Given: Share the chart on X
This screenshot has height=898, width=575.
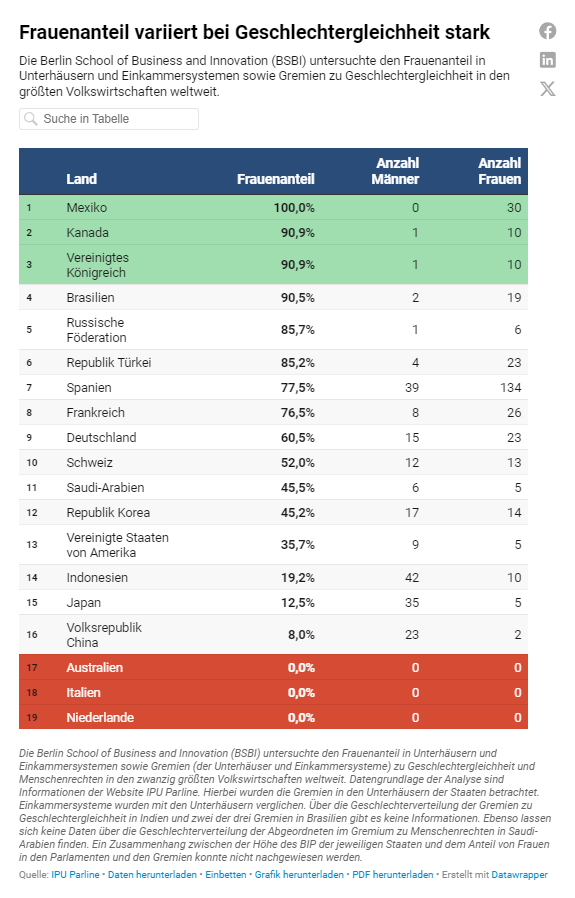Looking at the screenshot, I should pyautogui.click(x=548, y=88).
